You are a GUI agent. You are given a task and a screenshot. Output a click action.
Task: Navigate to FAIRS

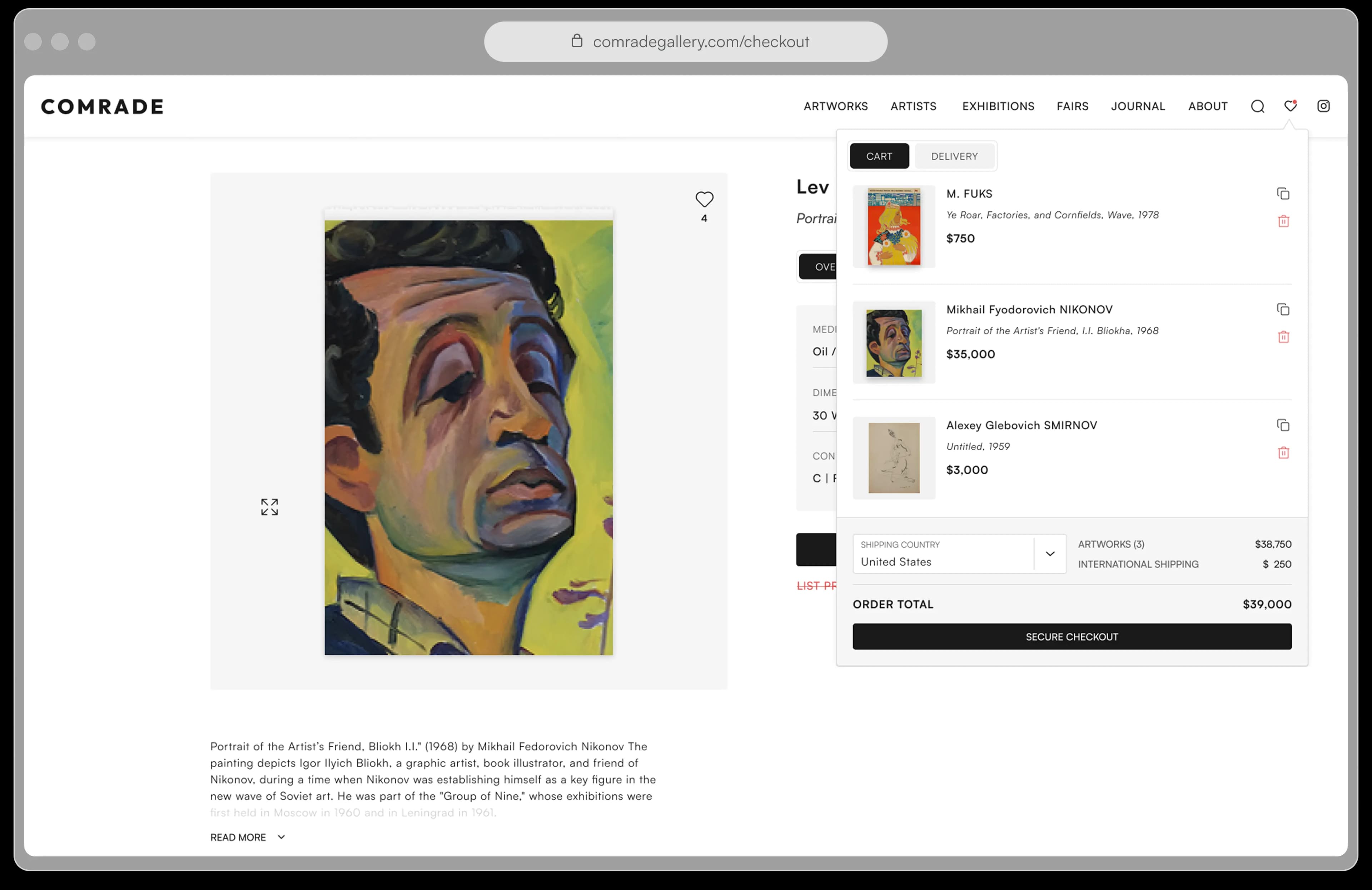click(1072, 106)
